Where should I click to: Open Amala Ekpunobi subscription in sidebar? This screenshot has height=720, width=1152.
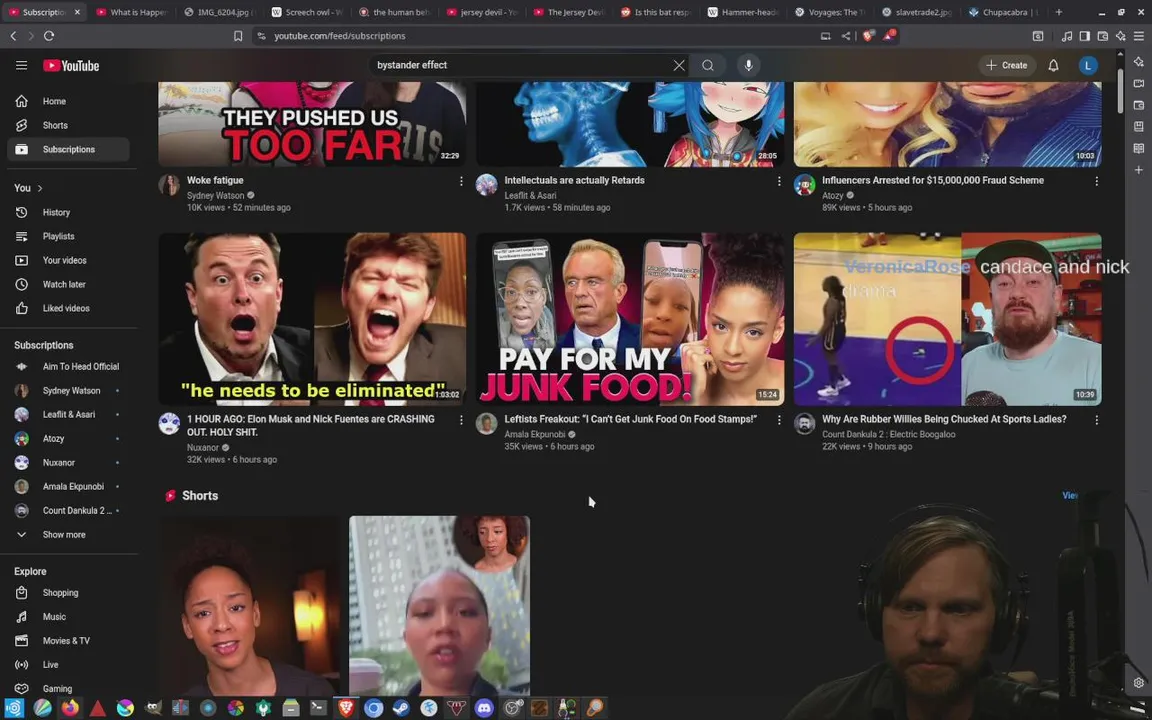coord(68,486)
